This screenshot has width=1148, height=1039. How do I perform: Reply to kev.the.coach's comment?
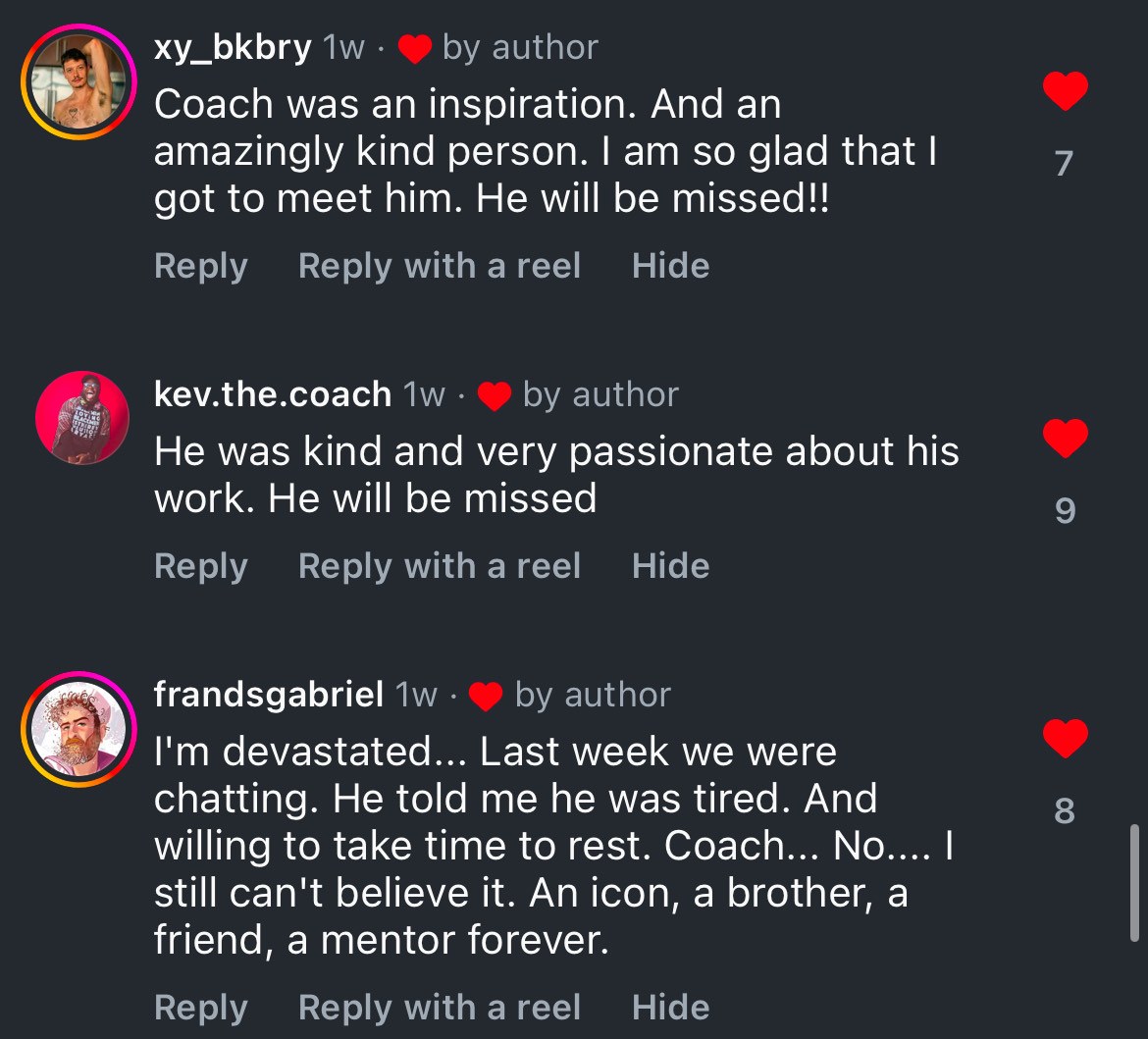tap(201, 567)
